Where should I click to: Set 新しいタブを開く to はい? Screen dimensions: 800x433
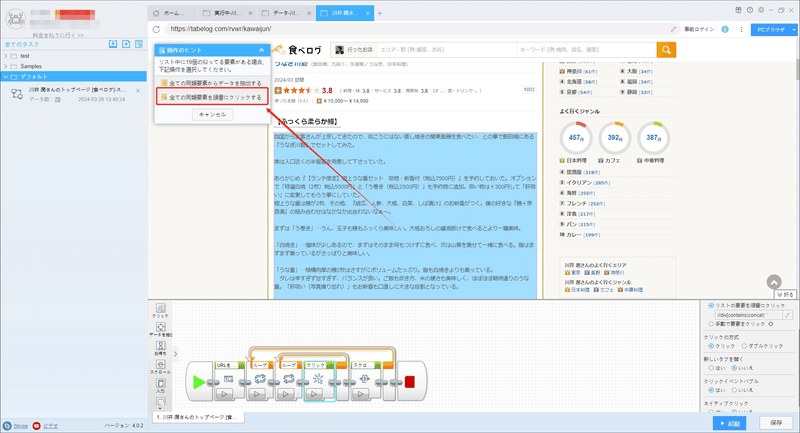(711, 368)
